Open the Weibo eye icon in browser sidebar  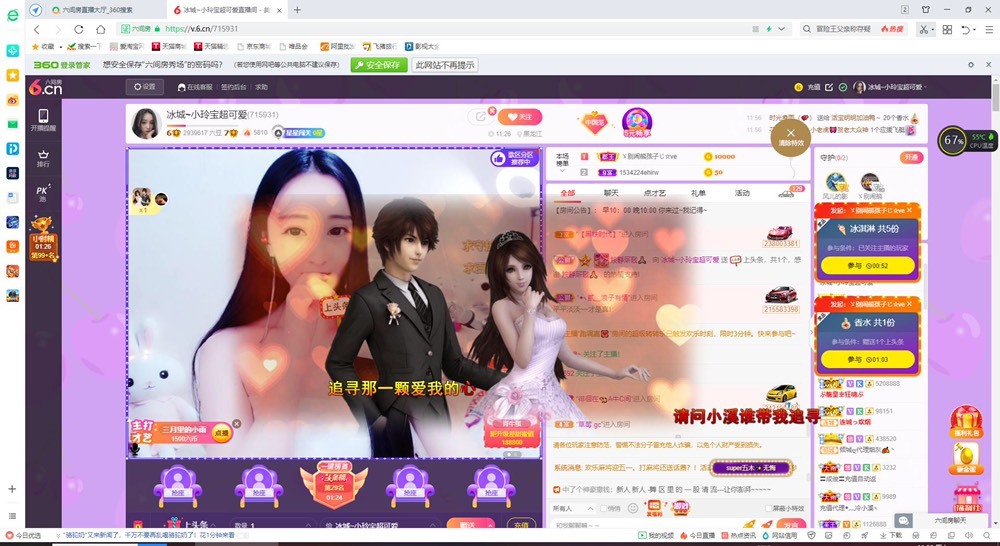pos(12,100)
